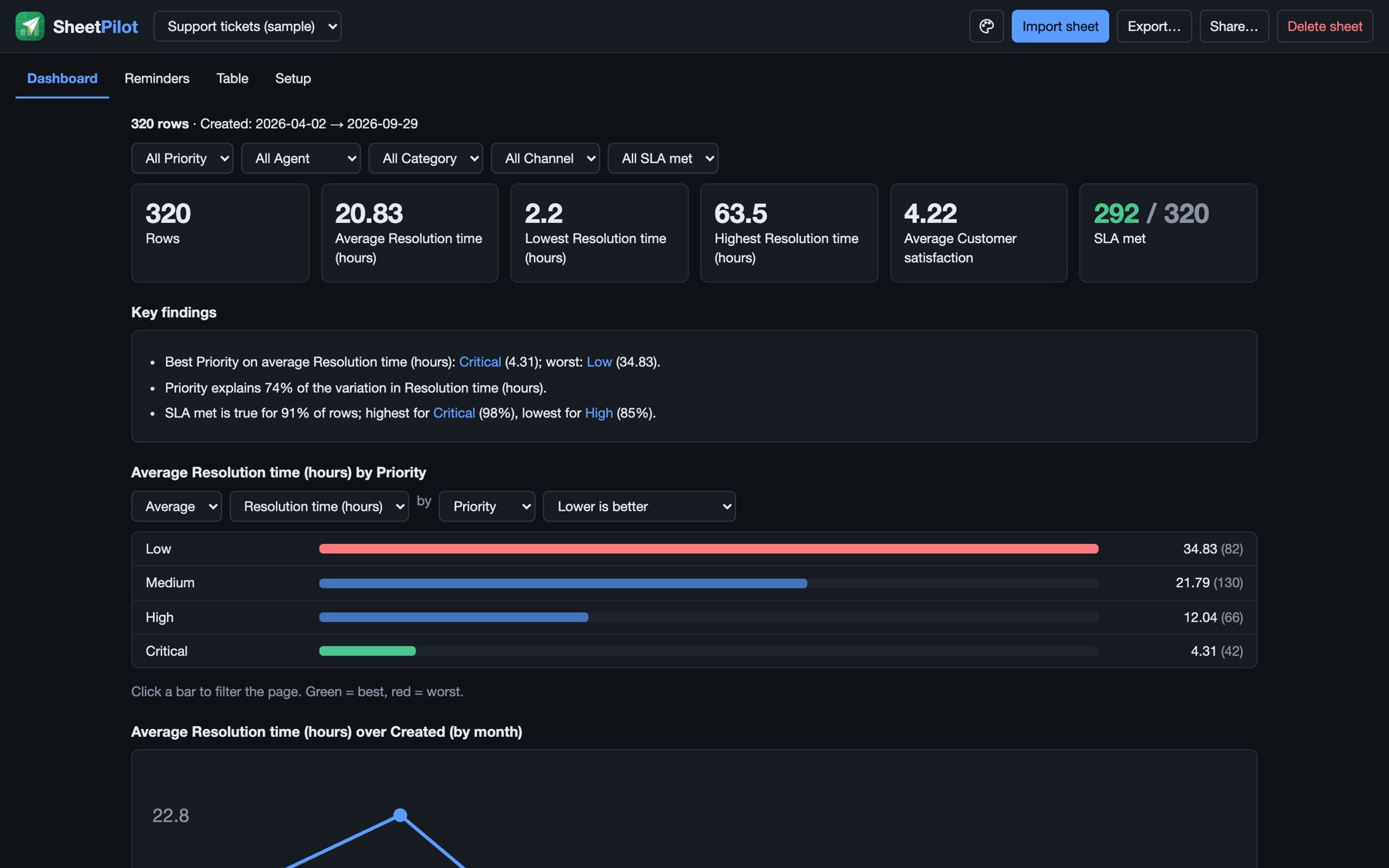1389x868 pixels.
Task: Click the blue Medium priority bar
Action: coord(563,583)
